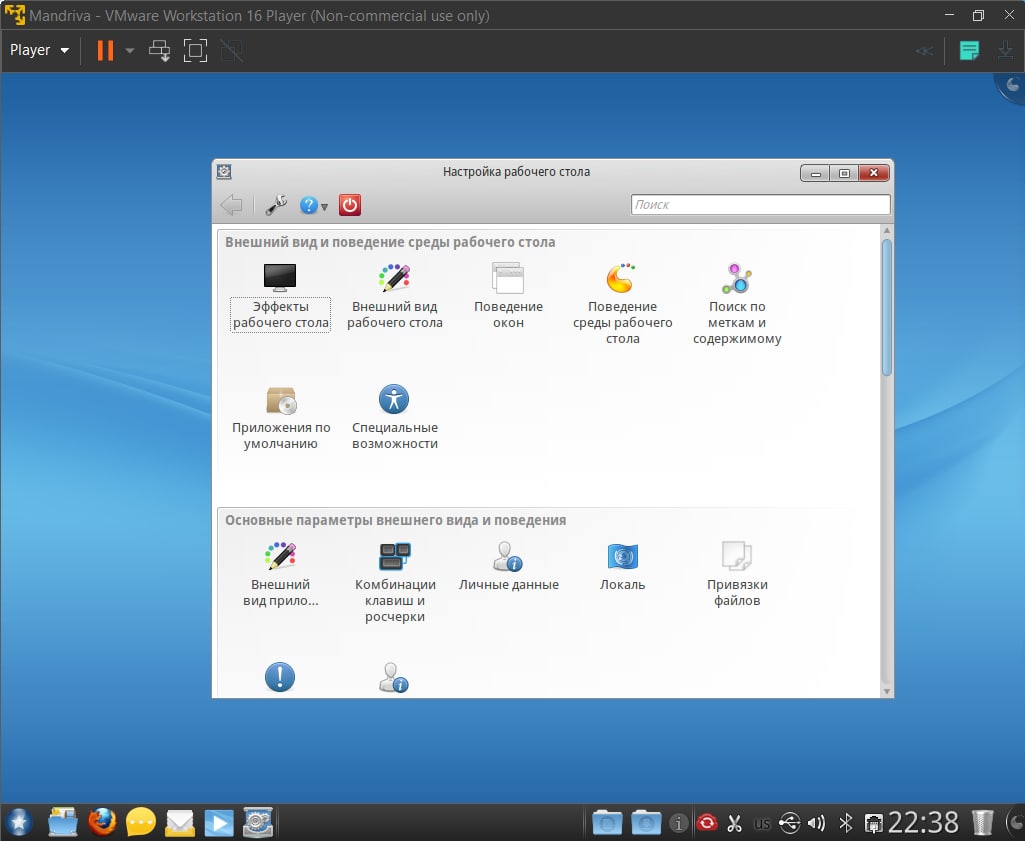Focus the Поиск search field
The width and height of the screenshot is (1025, 841).
click(x=760, y=205)
